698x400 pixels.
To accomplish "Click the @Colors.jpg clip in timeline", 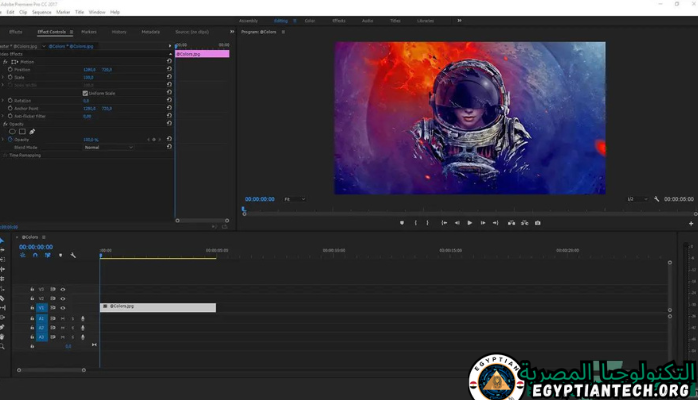I will 158,307.
